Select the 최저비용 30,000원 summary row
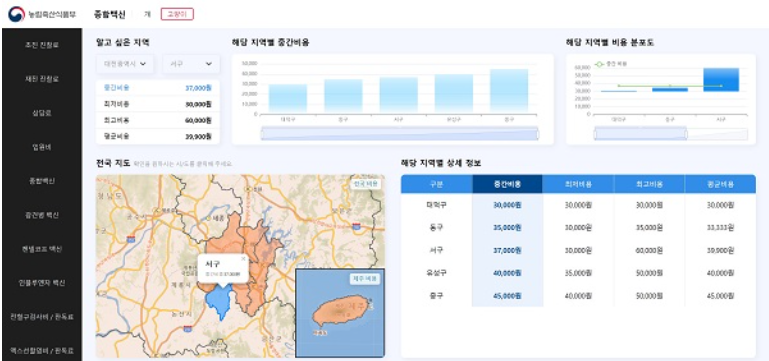This screenshot has width=769, height=361. coord(158,104)
